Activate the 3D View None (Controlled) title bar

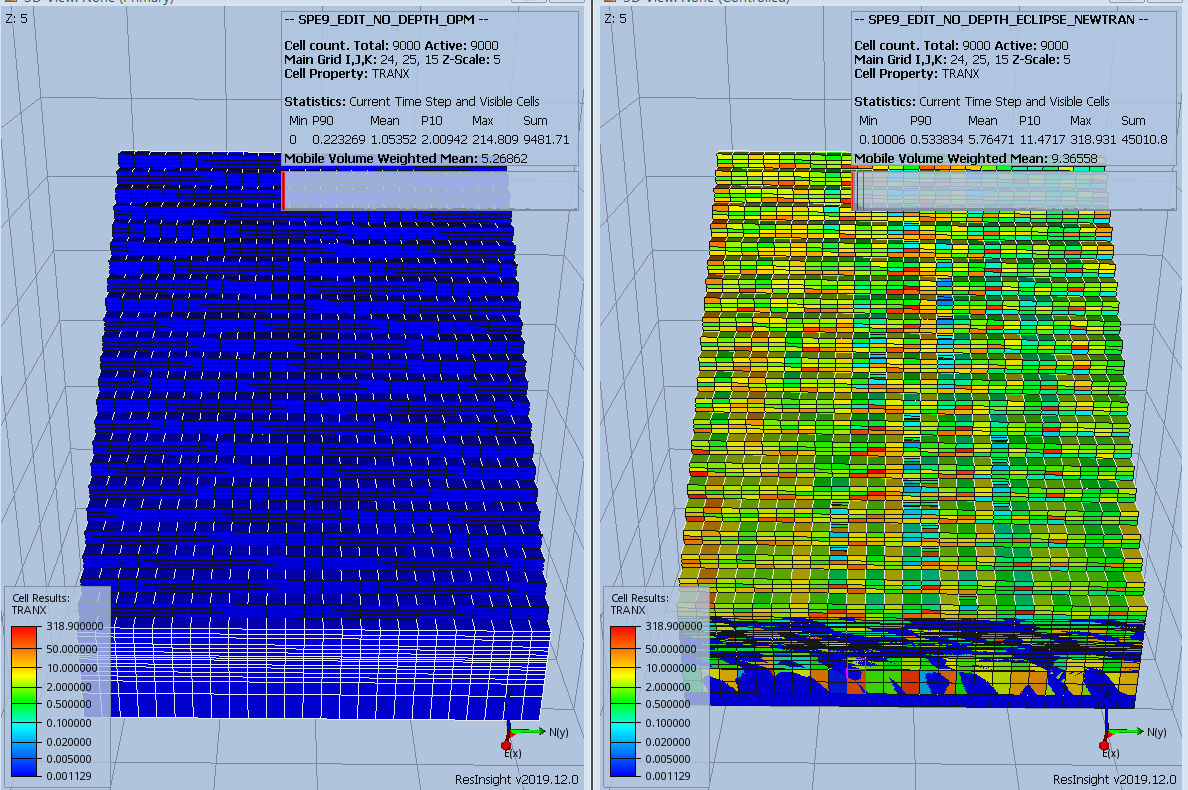point(700,4)
